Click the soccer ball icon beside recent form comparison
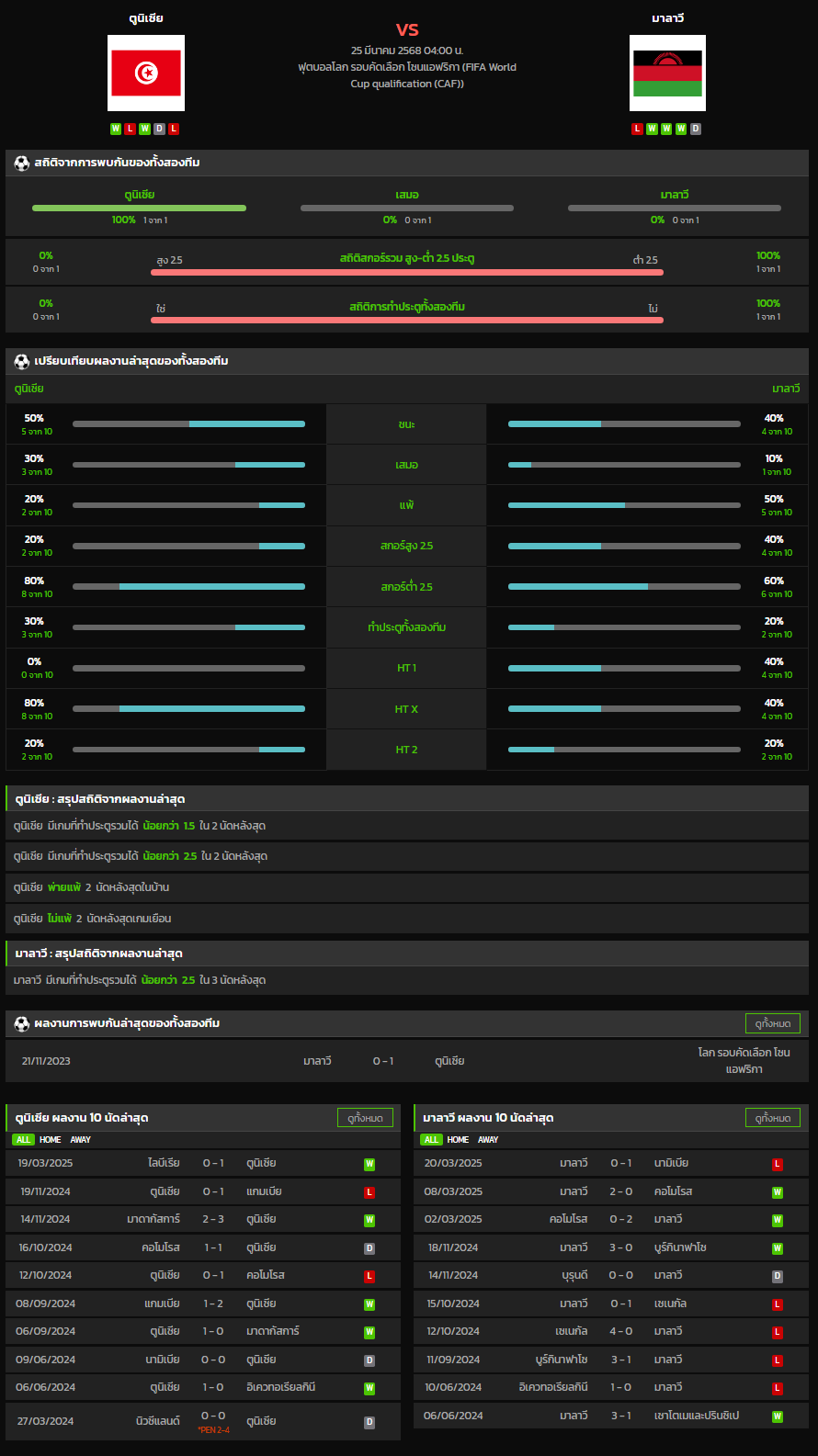Image resolution: width=818 pixels, height=1456 pixels. pos(22,361)
